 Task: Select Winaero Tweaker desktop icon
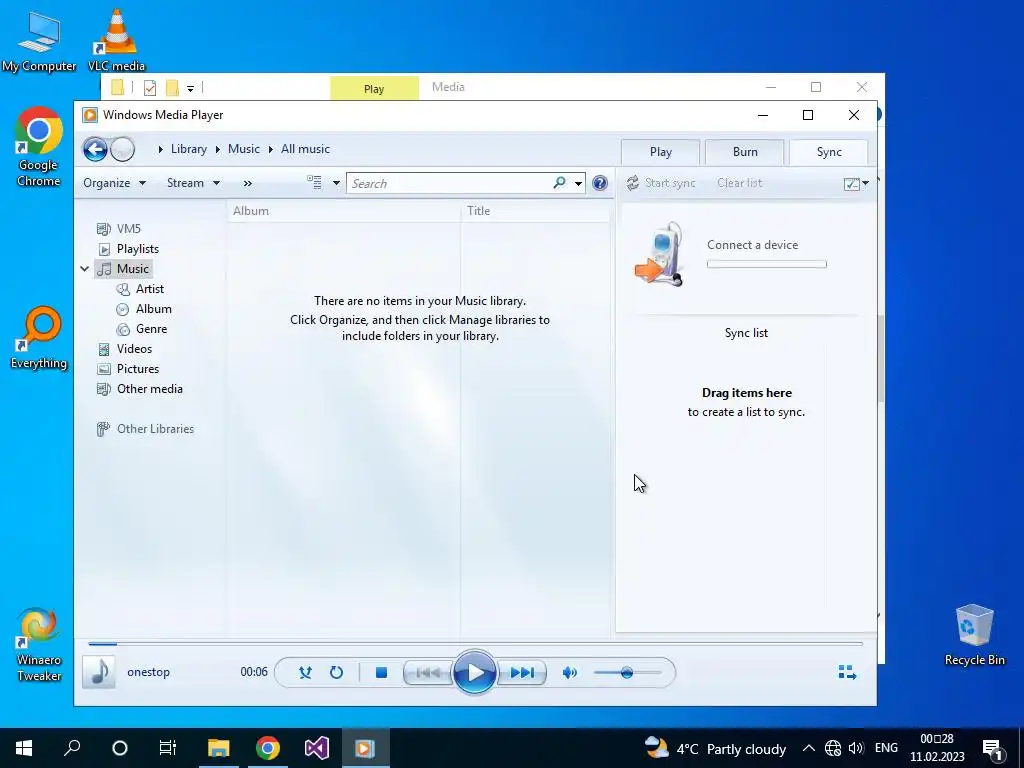pos(39,645)
